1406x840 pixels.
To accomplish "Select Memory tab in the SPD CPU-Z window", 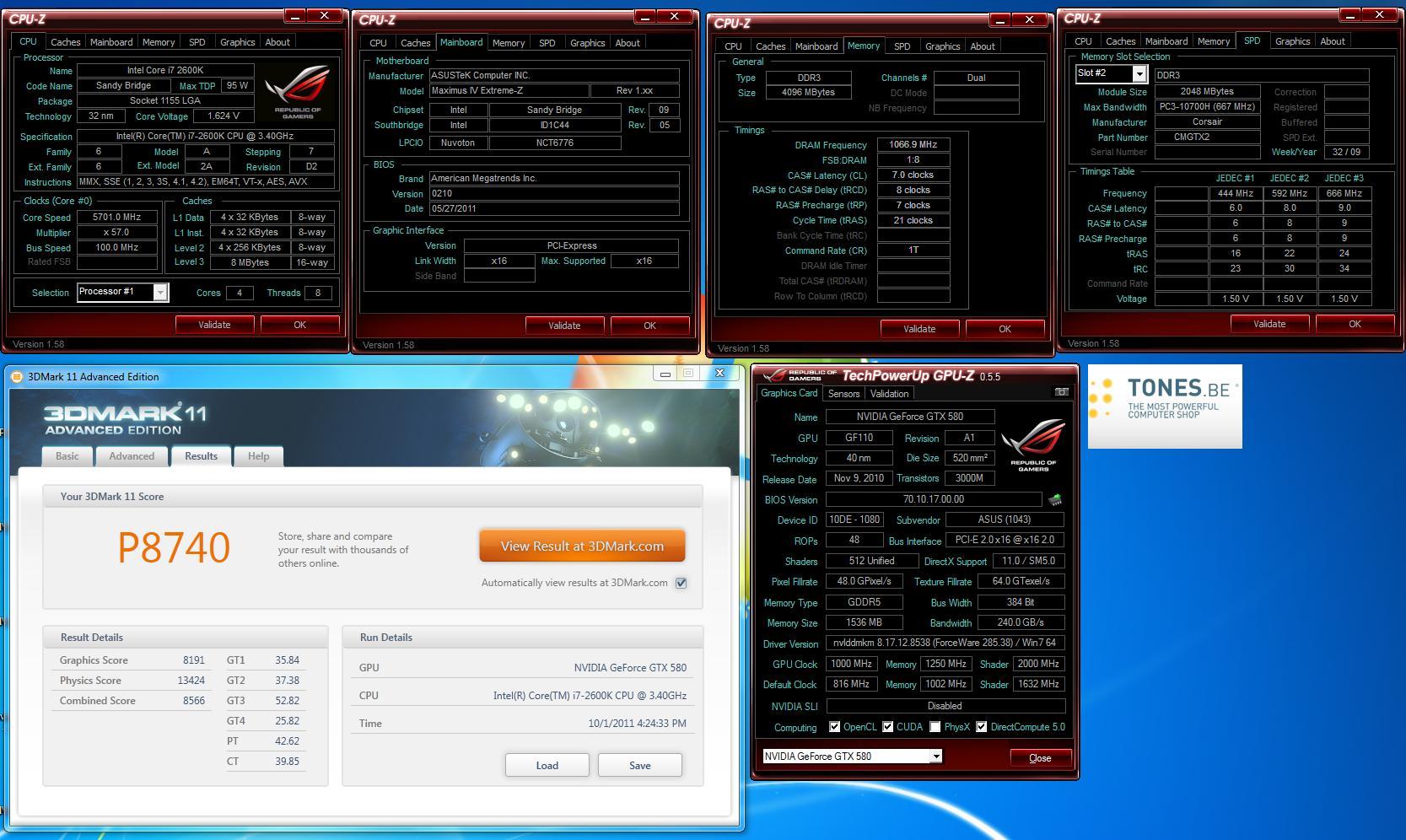I will click(x=1213, y=41).
